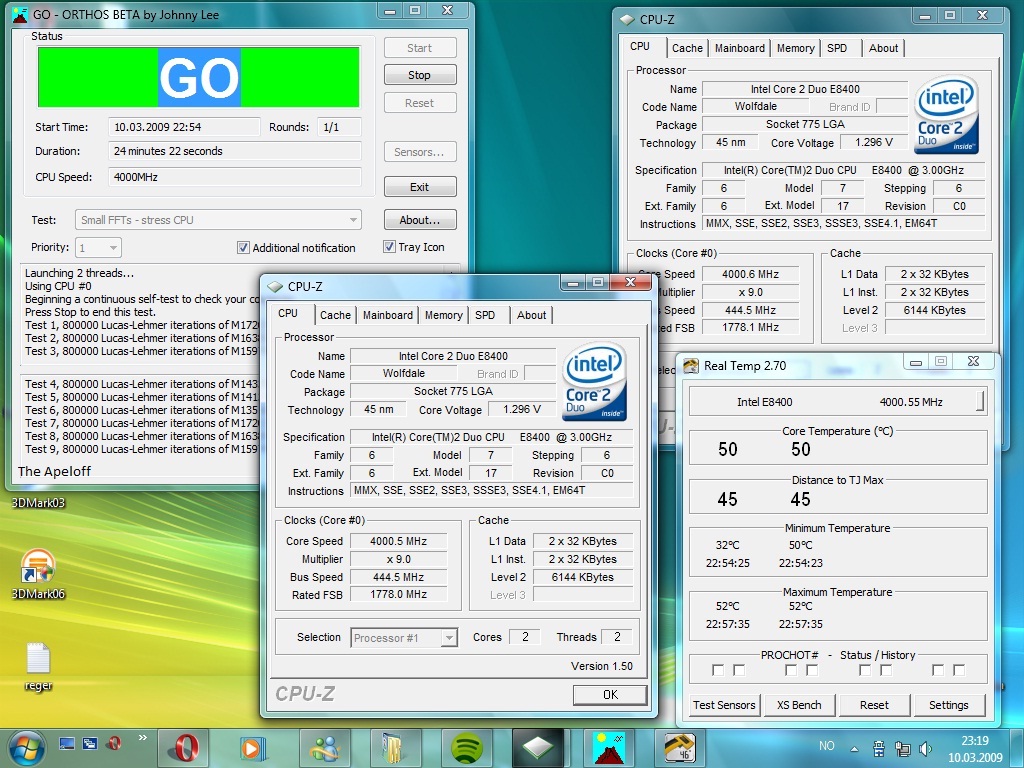Click back CPU-Z title bar icon
This screenshot has width=1024, height=768.
pos(628,20)
